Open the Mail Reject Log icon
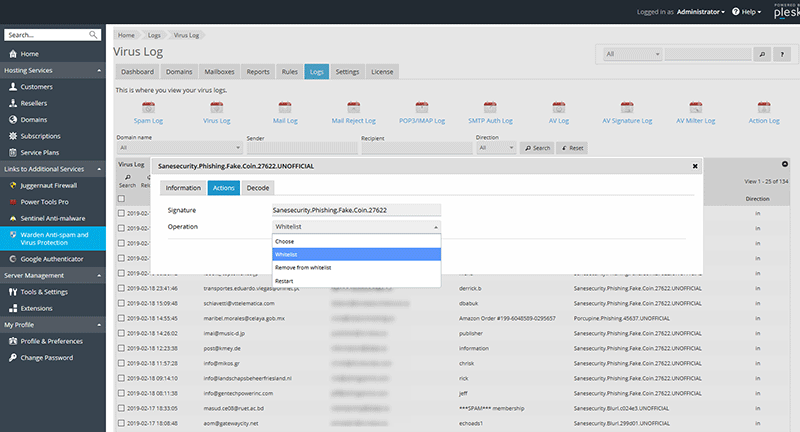This screenshot has width=800, height=432. [x=353, y=109]
